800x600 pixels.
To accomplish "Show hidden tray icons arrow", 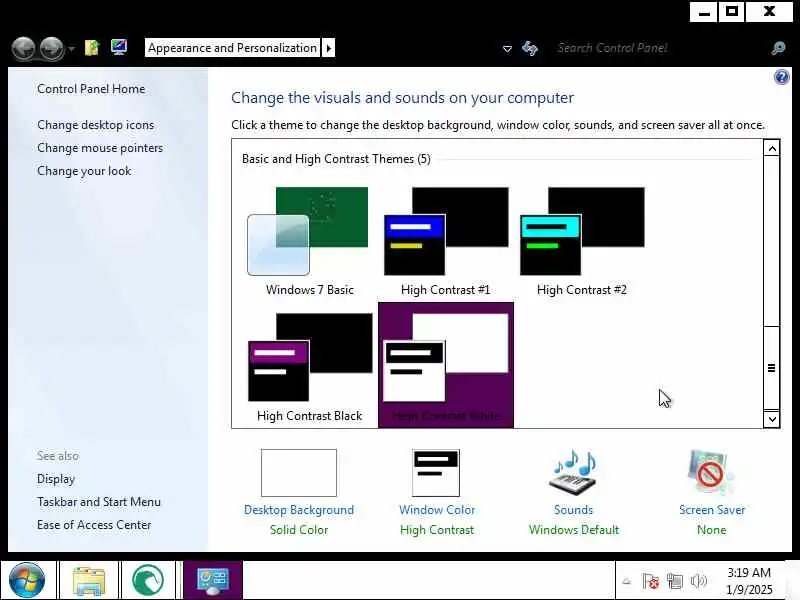I will click(627, 581).
